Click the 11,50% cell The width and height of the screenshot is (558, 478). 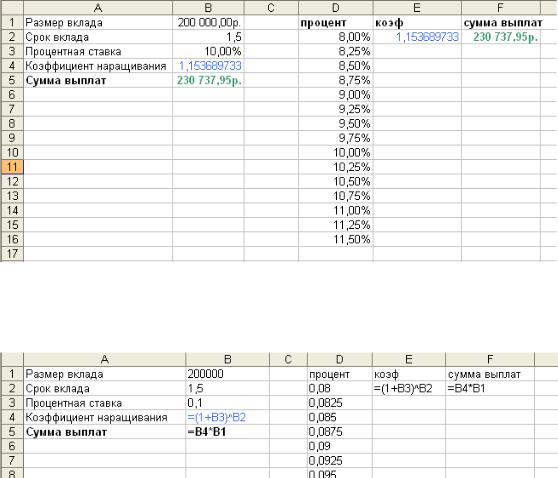tap(336, 239)
